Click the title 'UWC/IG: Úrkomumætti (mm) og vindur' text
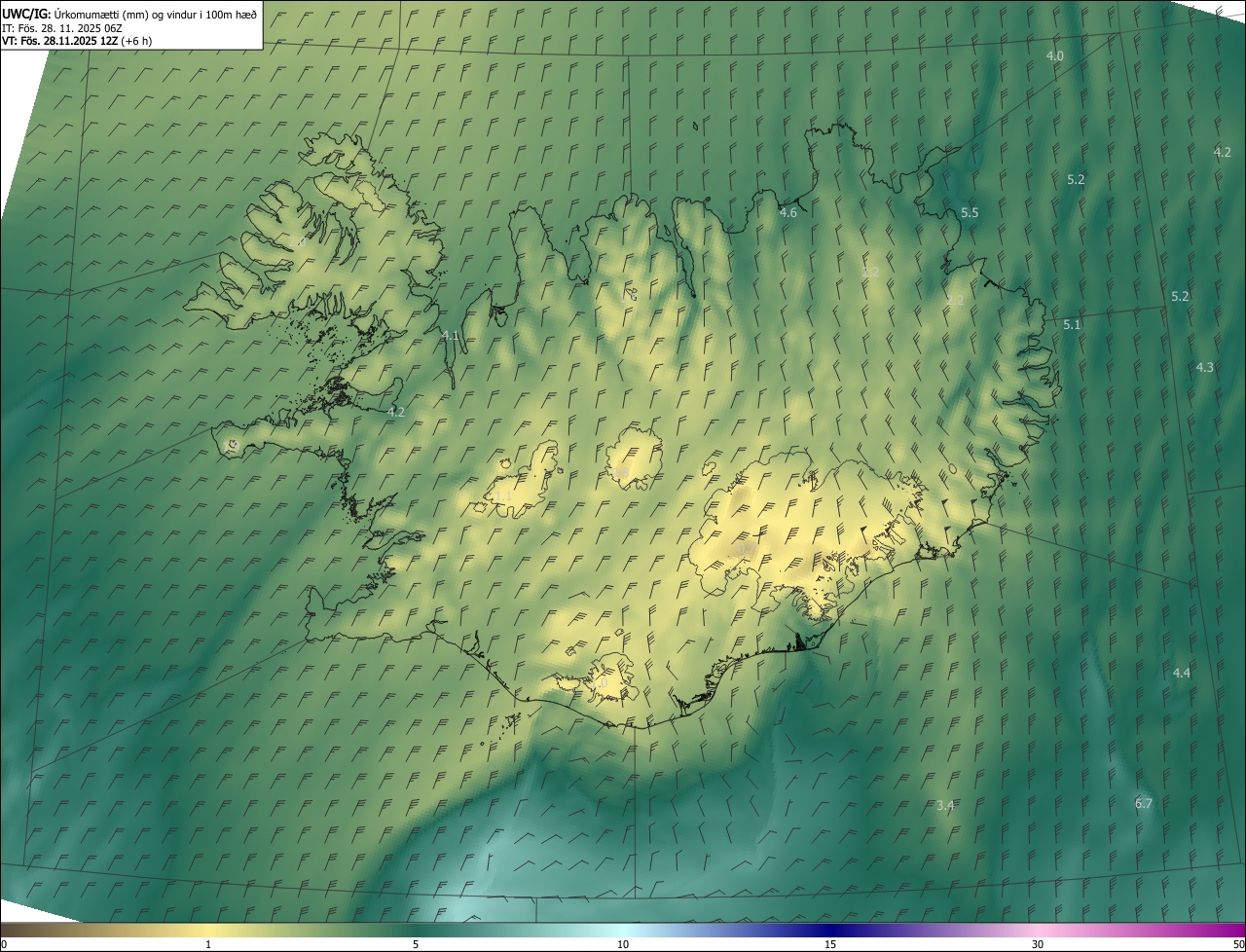 coord(129,14)
